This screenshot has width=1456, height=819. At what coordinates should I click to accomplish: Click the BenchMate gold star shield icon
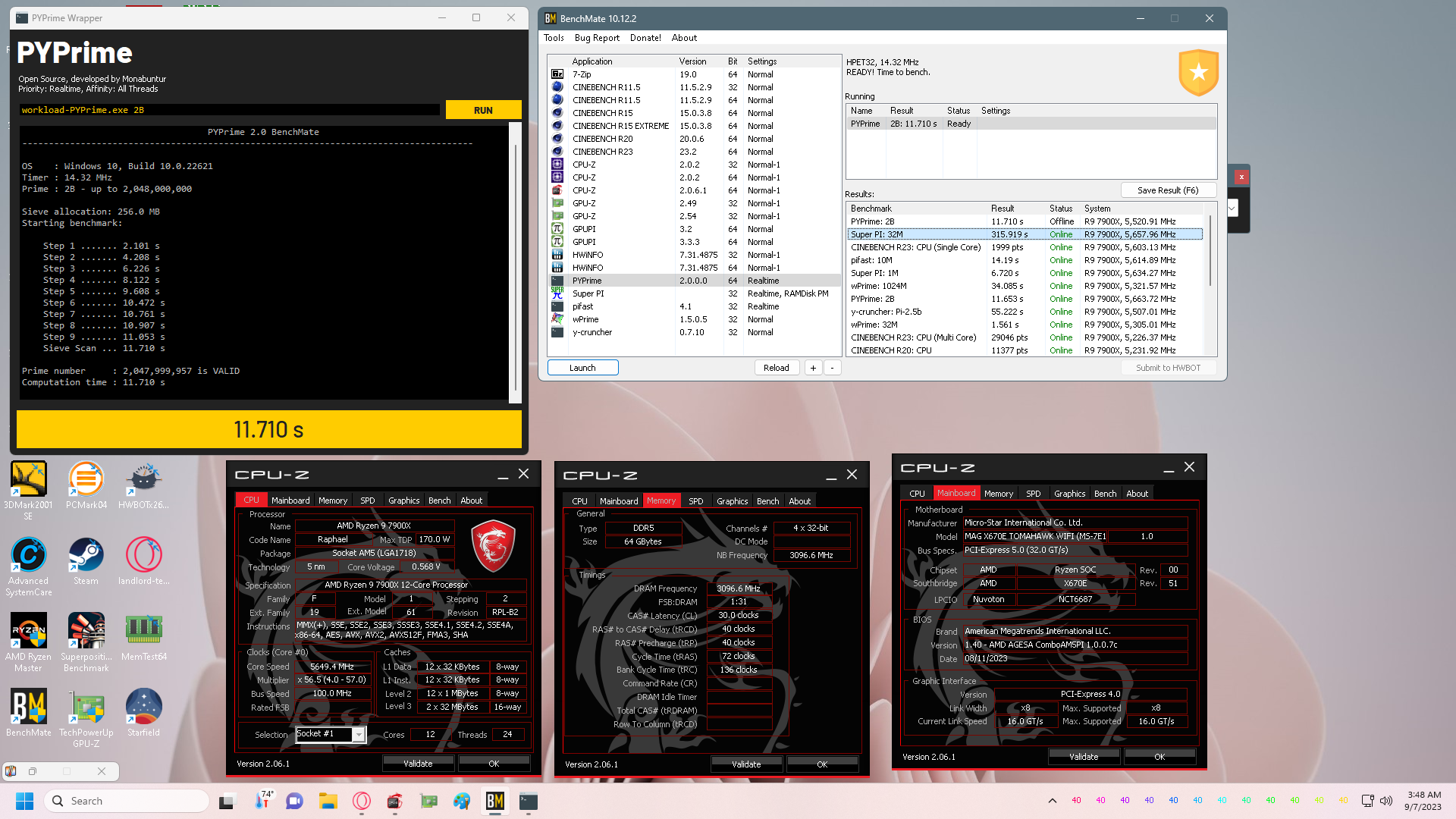point(1198,73)
